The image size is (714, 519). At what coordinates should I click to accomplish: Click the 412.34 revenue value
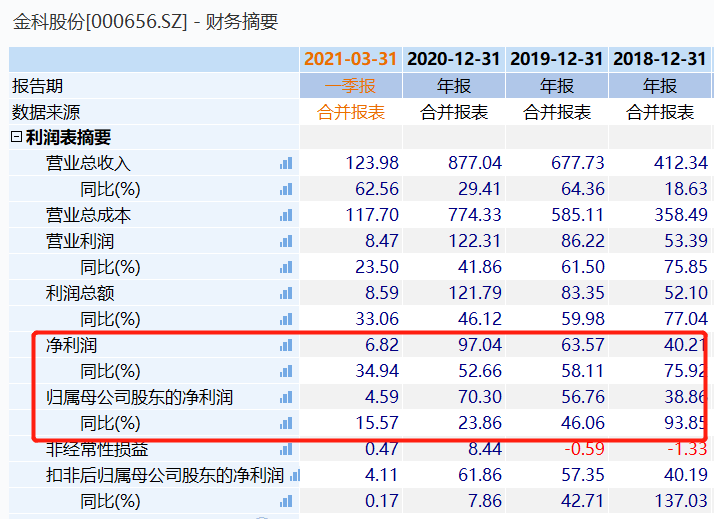point(681,163)
